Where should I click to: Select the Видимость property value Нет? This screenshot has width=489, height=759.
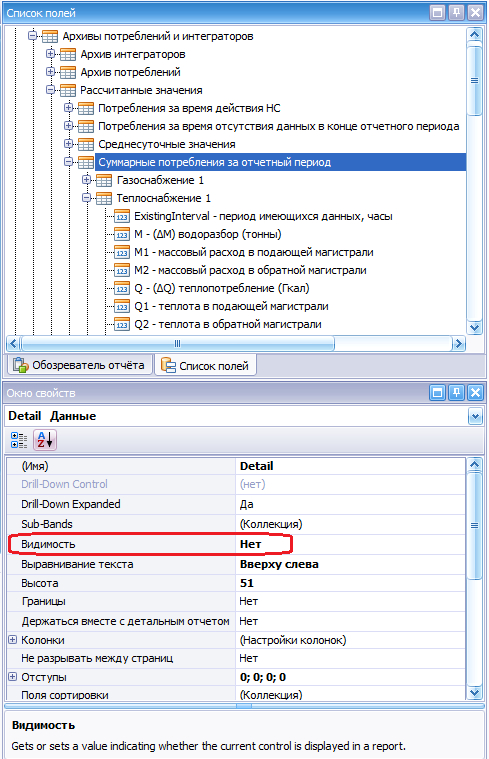pos(351,544)
